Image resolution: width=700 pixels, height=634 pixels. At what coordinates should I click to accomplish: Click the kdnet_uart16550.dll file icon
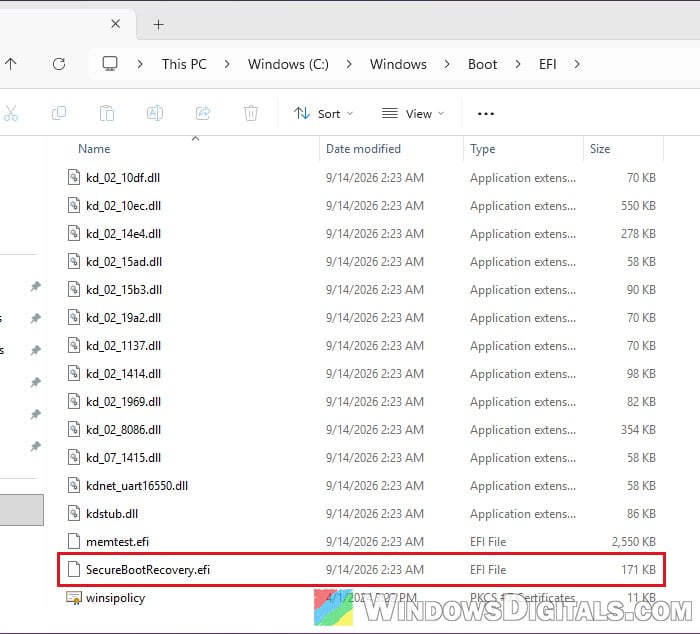pos(74,485)
